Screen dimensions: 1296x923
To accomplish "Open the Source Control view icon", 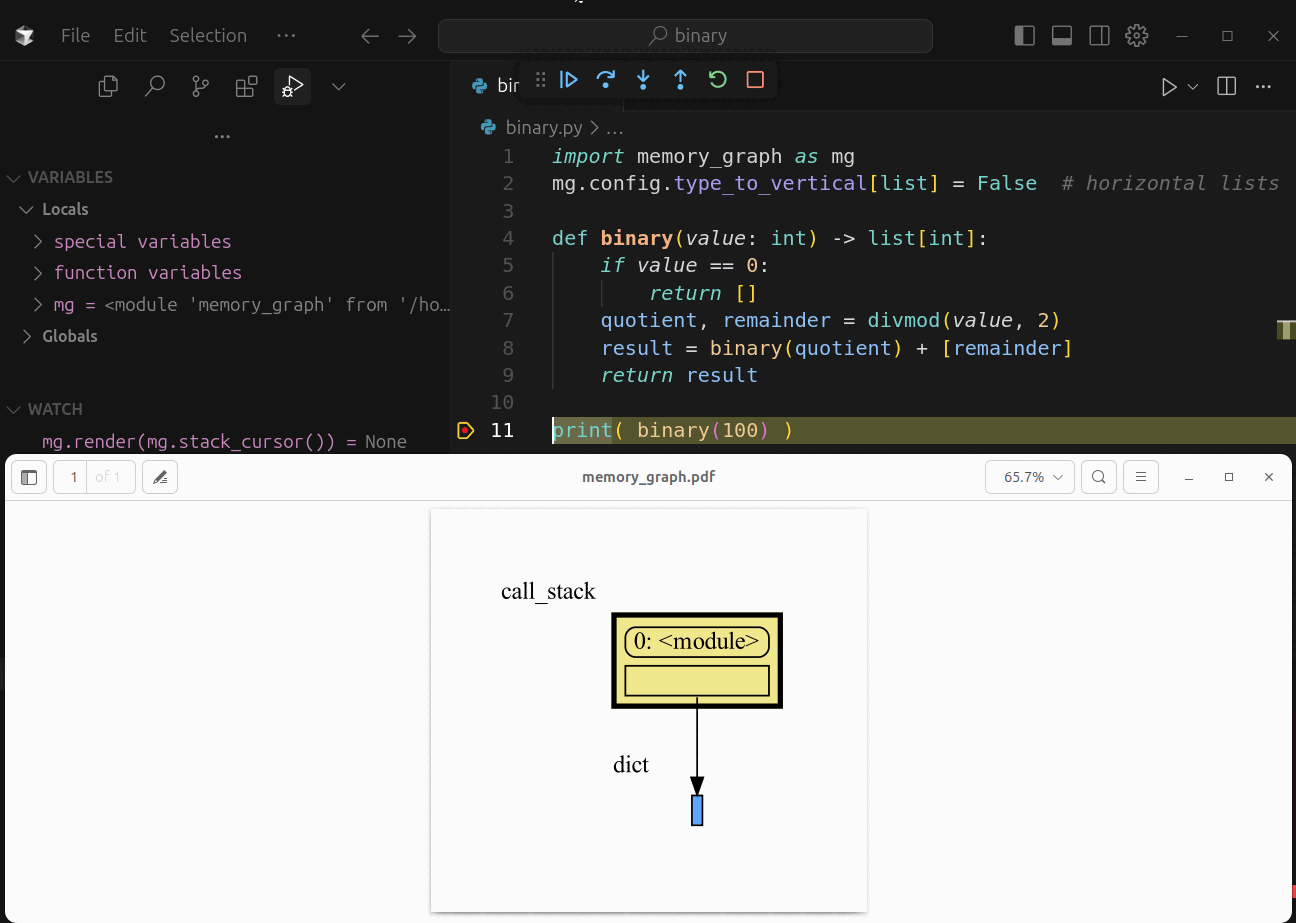I will [200, 87].
